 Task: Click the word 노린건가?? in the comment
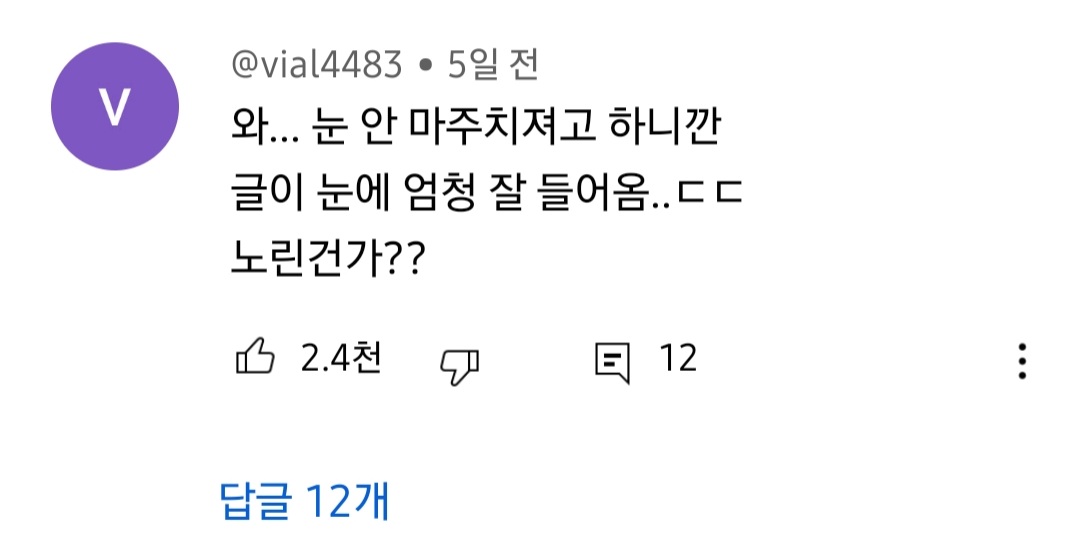tap(328, 262)
